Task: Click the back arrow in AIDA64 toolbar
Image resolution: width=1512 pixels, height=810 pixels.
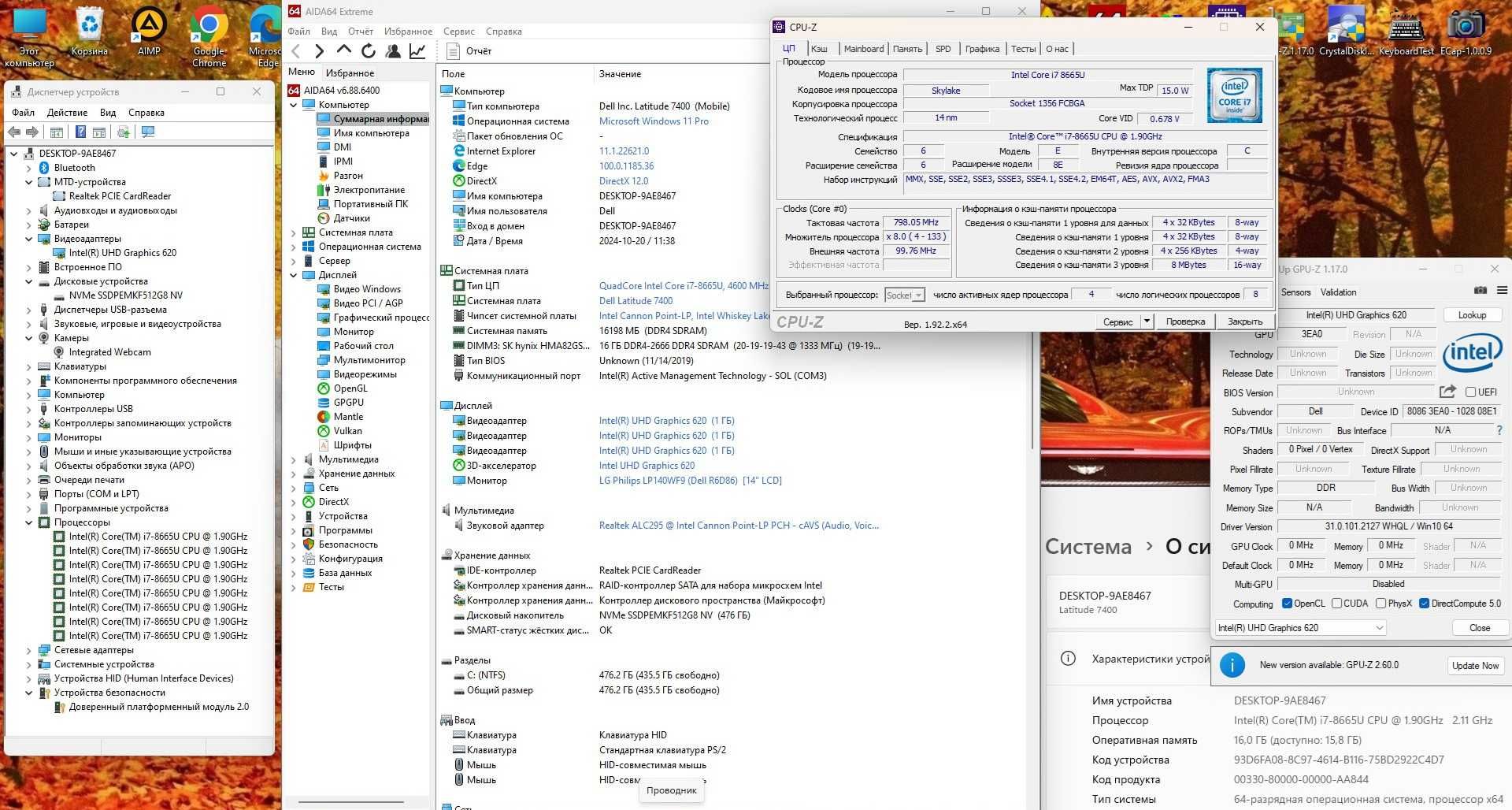Action: (296, 51)
